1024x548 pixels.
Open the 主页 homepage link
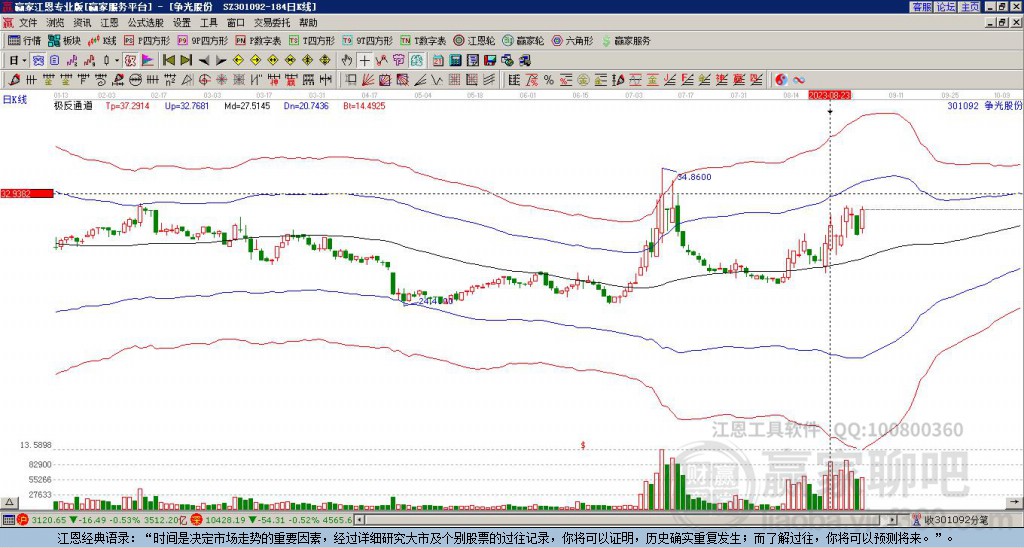coord(970,7)
